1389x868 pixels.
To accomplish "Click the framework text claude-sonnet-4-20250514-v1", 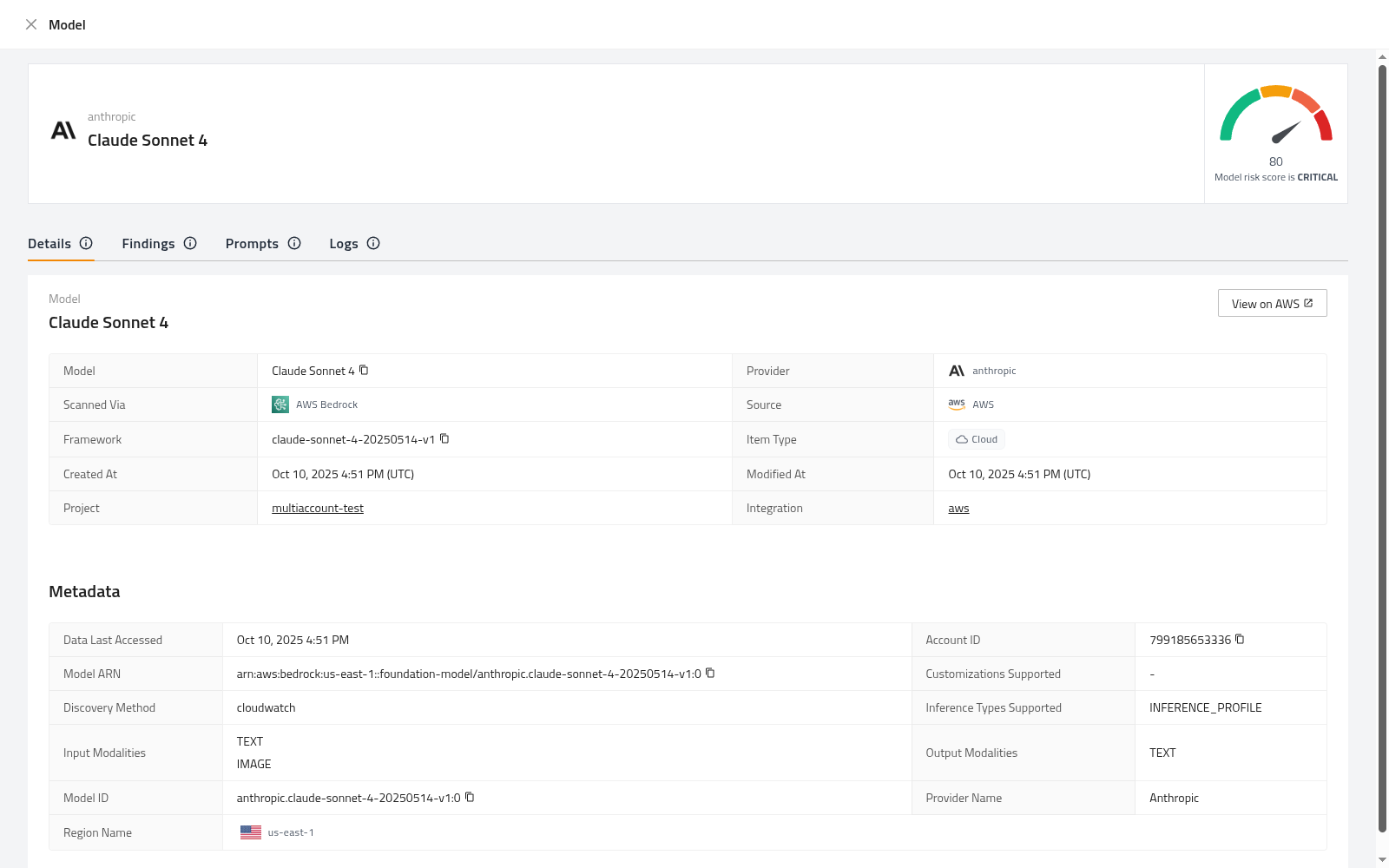I will 353,439.
